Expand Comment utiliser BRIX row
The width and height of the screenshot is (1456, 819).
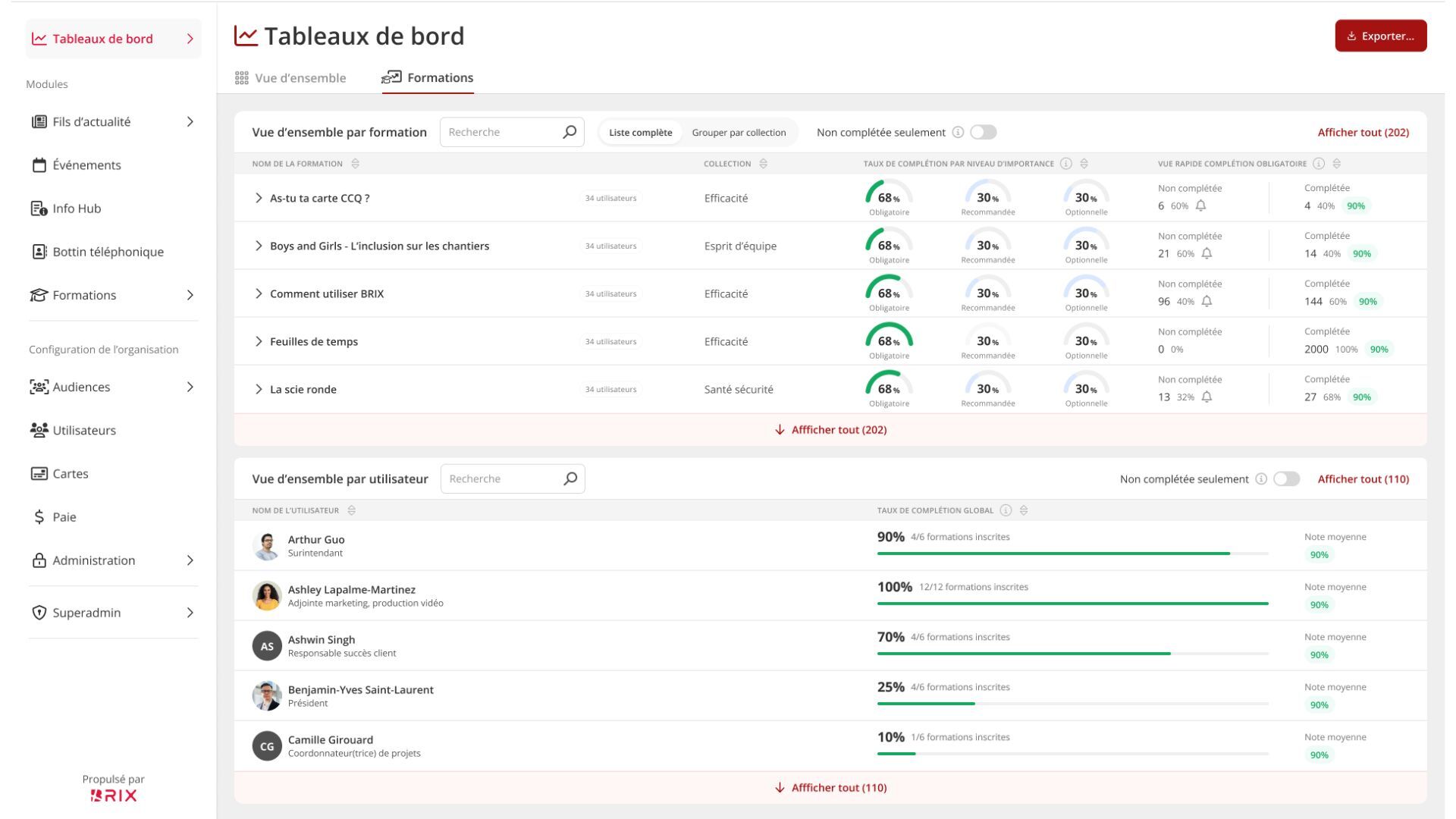(x=259, y=293)
